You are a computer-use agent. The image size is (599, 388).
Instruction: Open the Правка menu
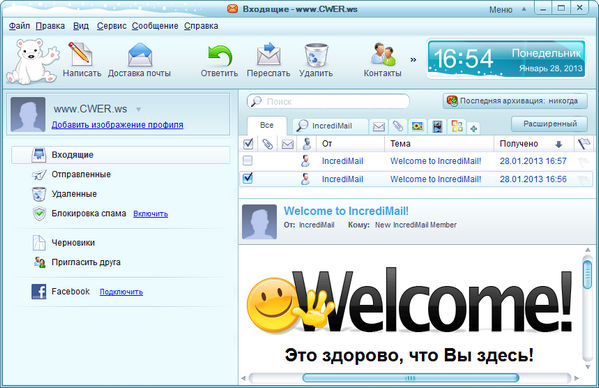50,26
